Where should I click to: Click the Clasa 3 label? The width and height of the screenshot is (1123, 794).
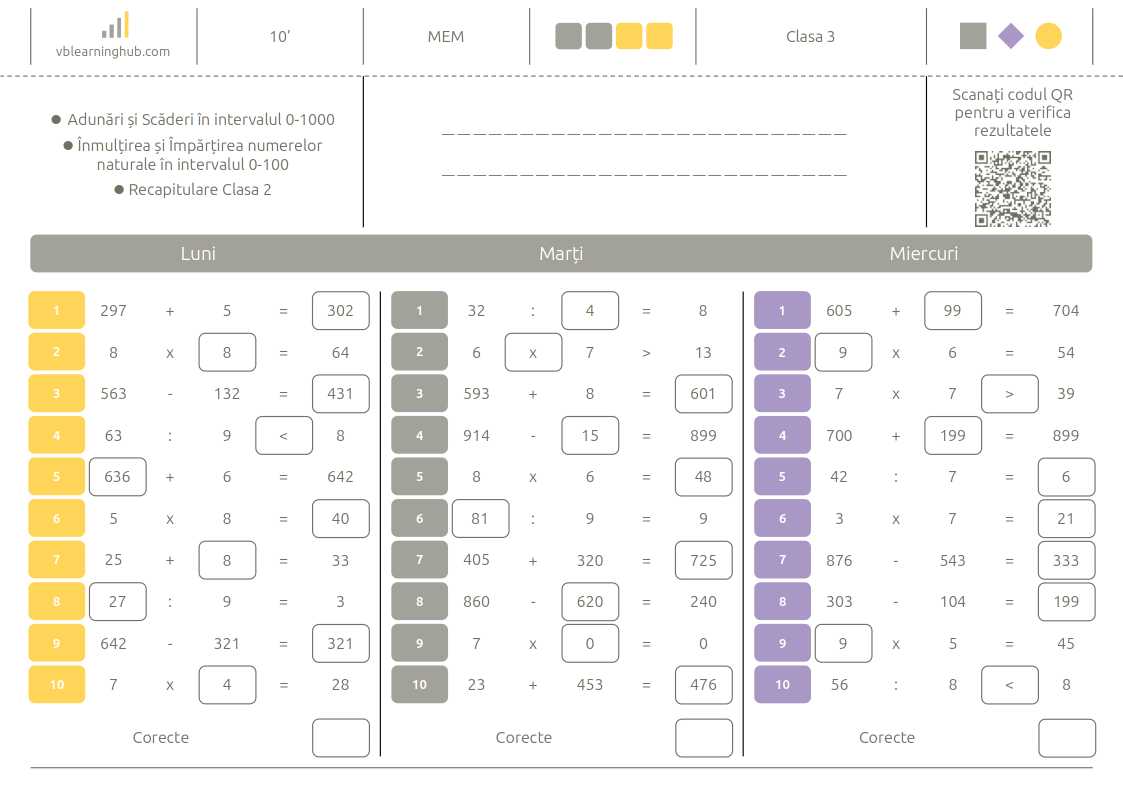[x=810, y=37]
